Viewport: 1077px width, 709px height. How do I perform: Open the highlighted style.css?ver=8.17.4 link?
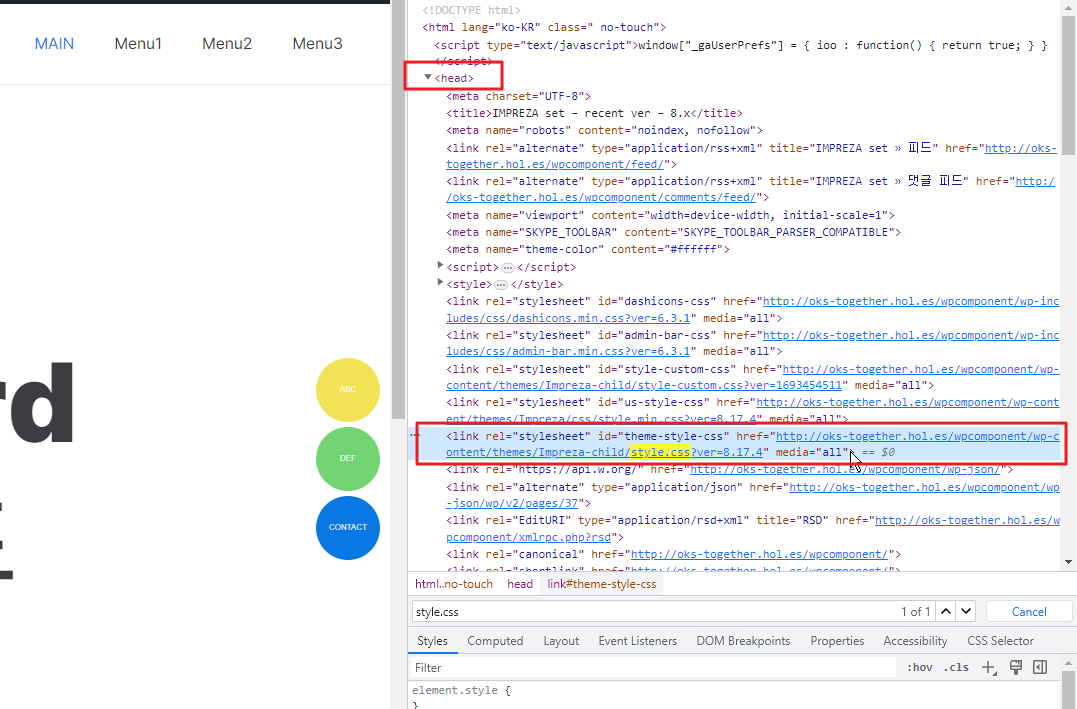pyautogui.click(x=696, y=452)
